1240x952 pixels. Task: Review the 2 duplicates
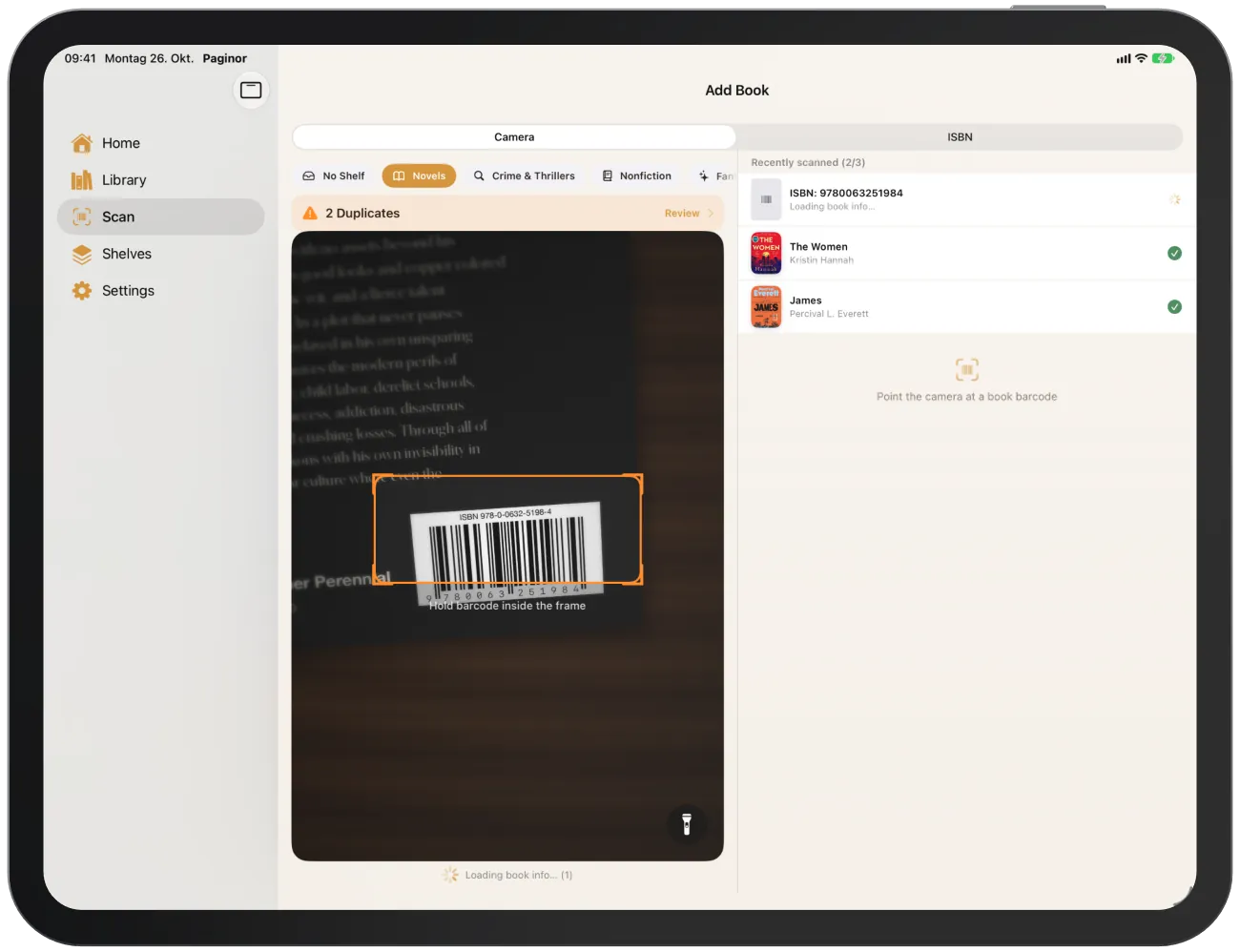(x=689, y=214)
